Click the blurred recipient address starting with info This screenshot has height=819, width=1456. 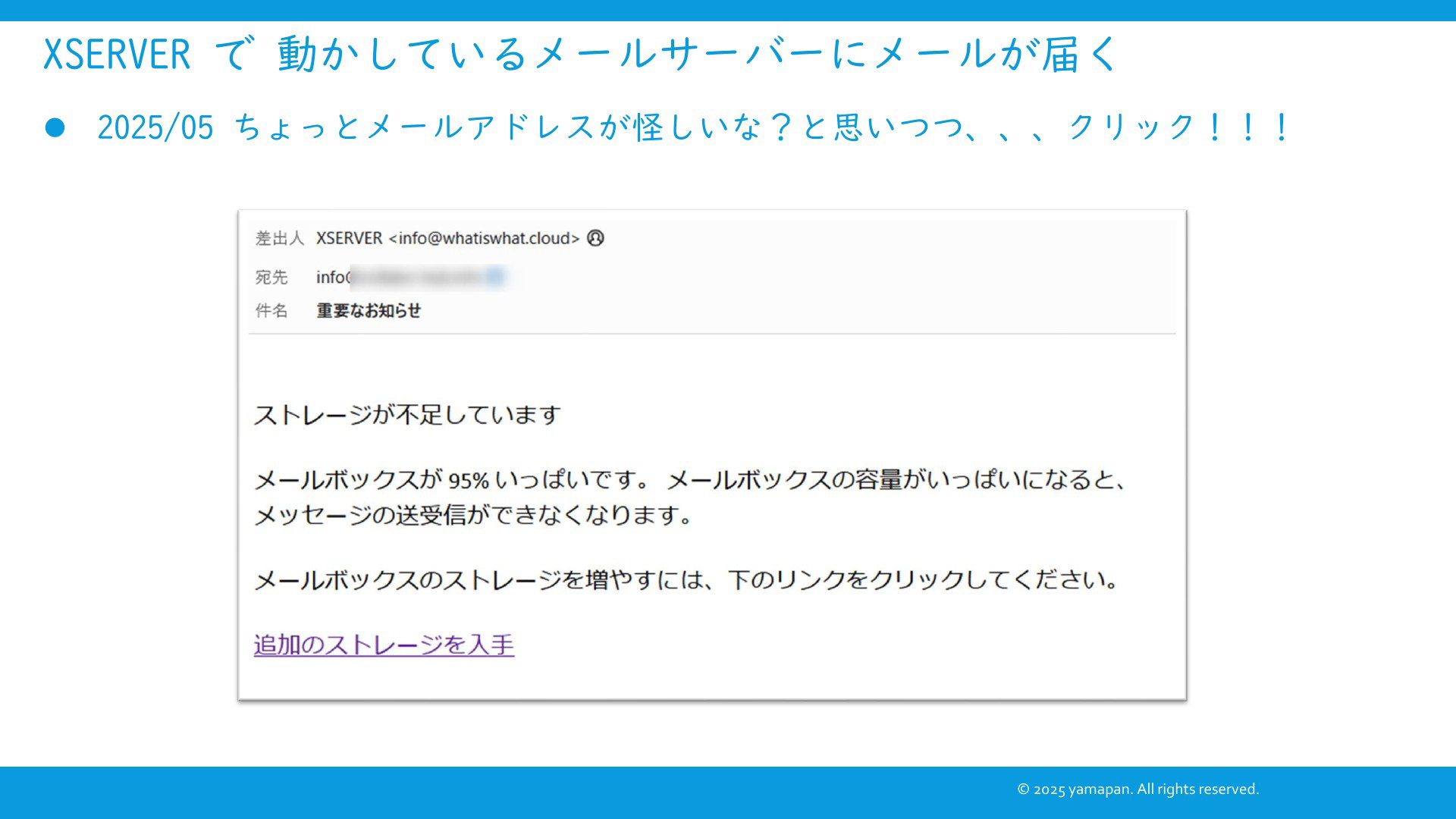coord(411,278)
